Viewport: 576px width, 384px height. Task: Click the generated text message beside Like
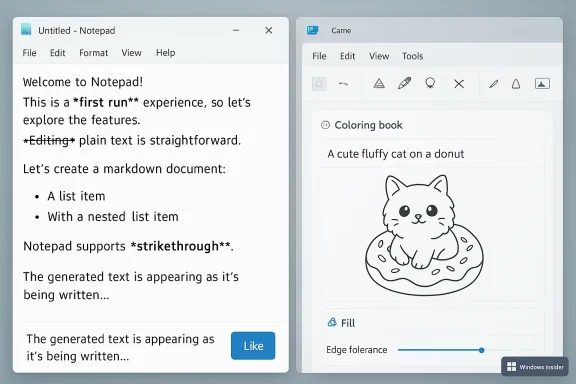click(x=120, y=347)
